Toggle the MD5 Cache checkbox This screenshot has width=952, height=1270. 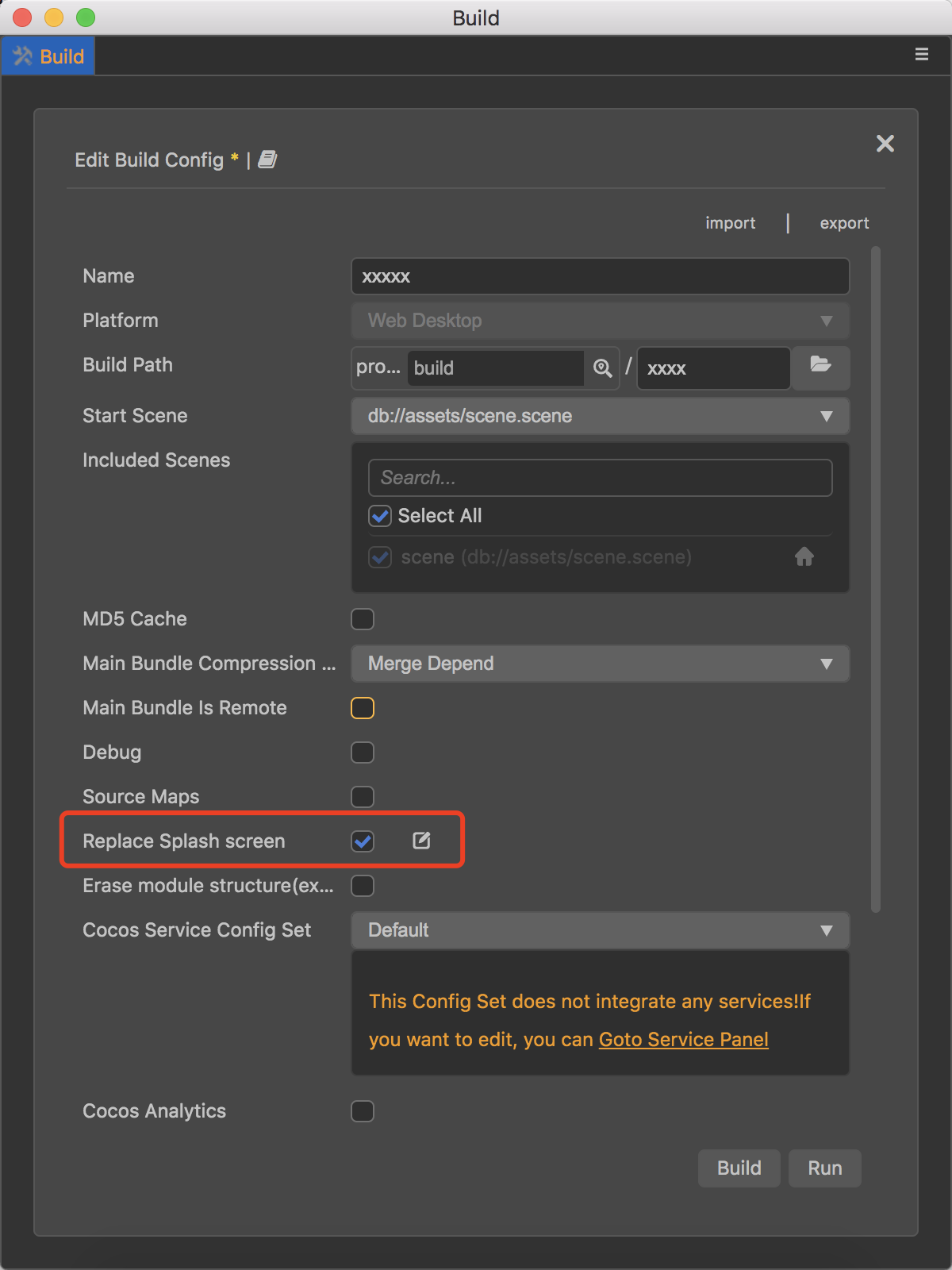[x=363, y=619]
